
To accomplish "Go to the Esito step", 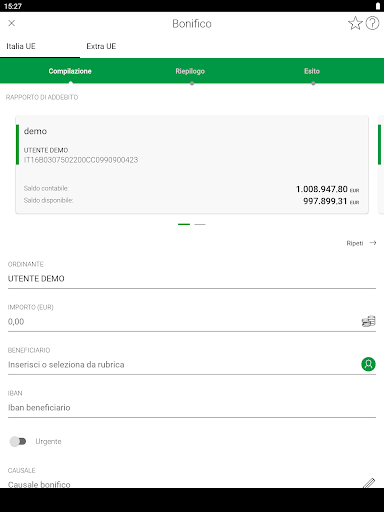I will [312, 71].
